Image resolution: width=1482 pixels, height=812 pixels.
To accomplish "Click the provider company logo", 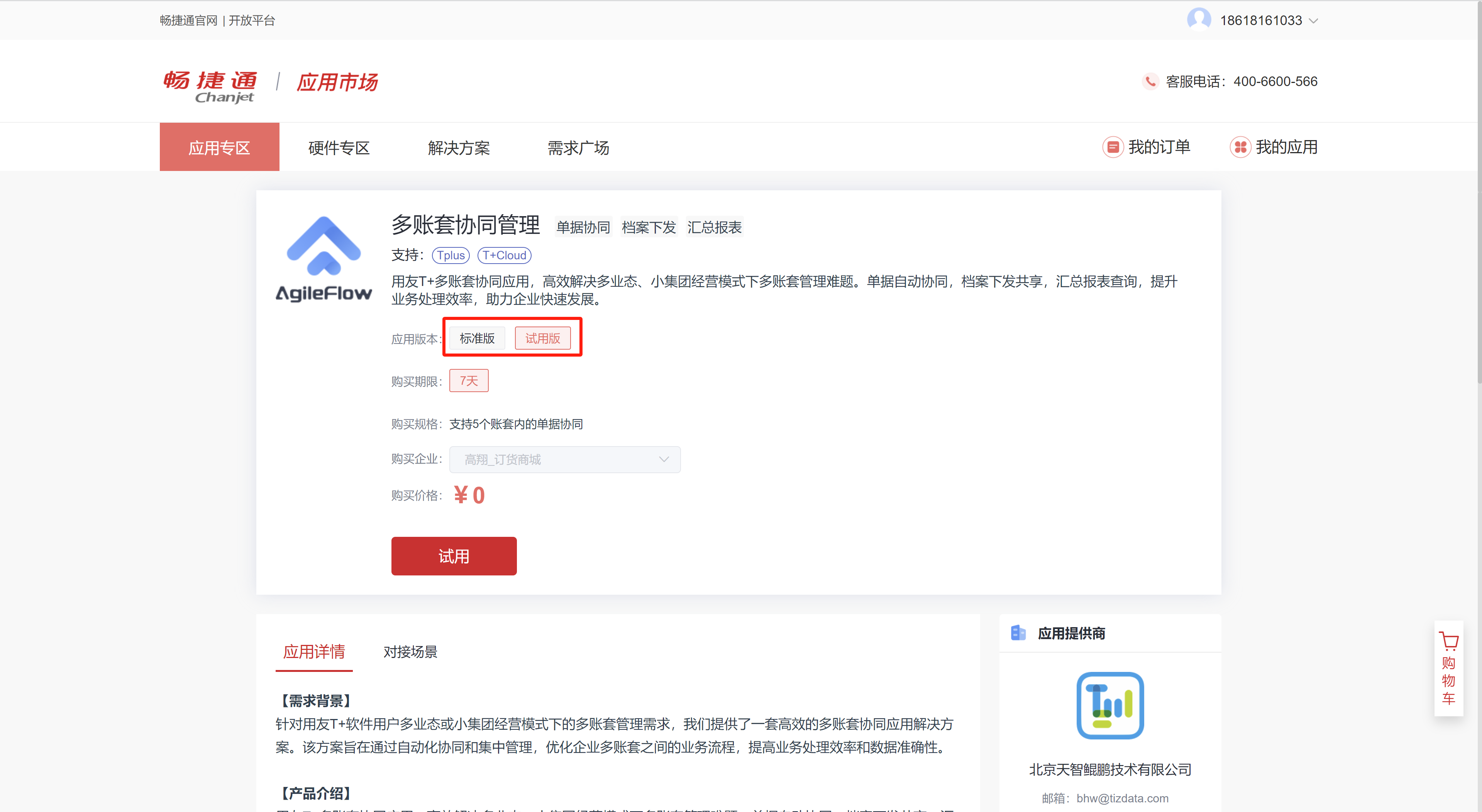I will pyautogui.click(x=1110, y=705).
